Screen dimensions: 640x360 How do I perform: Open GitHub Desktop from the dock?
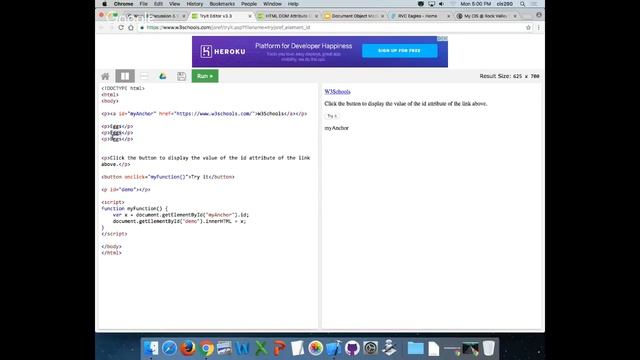pos(352,348)
